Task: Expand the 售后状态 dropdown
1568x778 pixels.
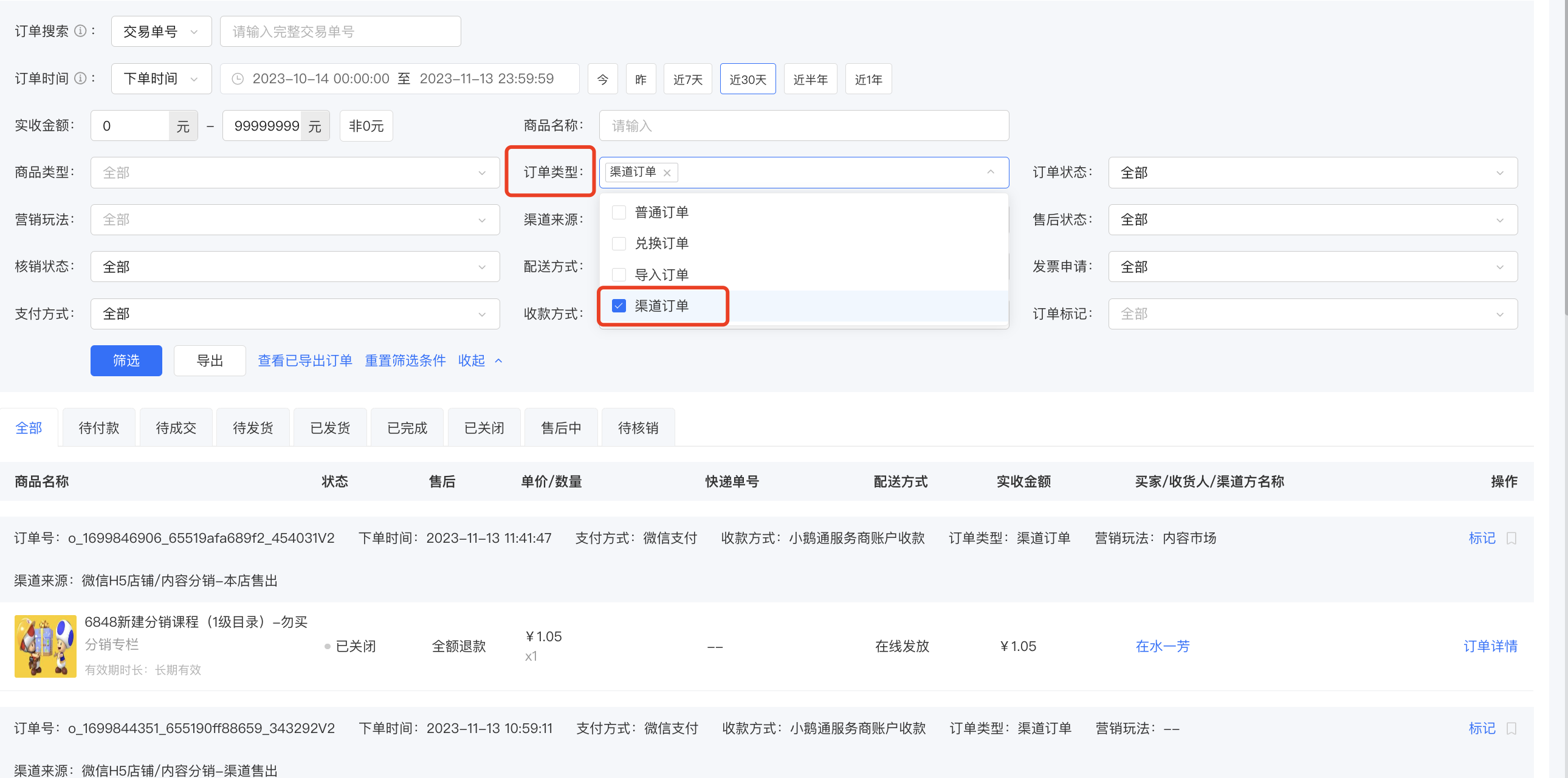Action: (1313, 220)
